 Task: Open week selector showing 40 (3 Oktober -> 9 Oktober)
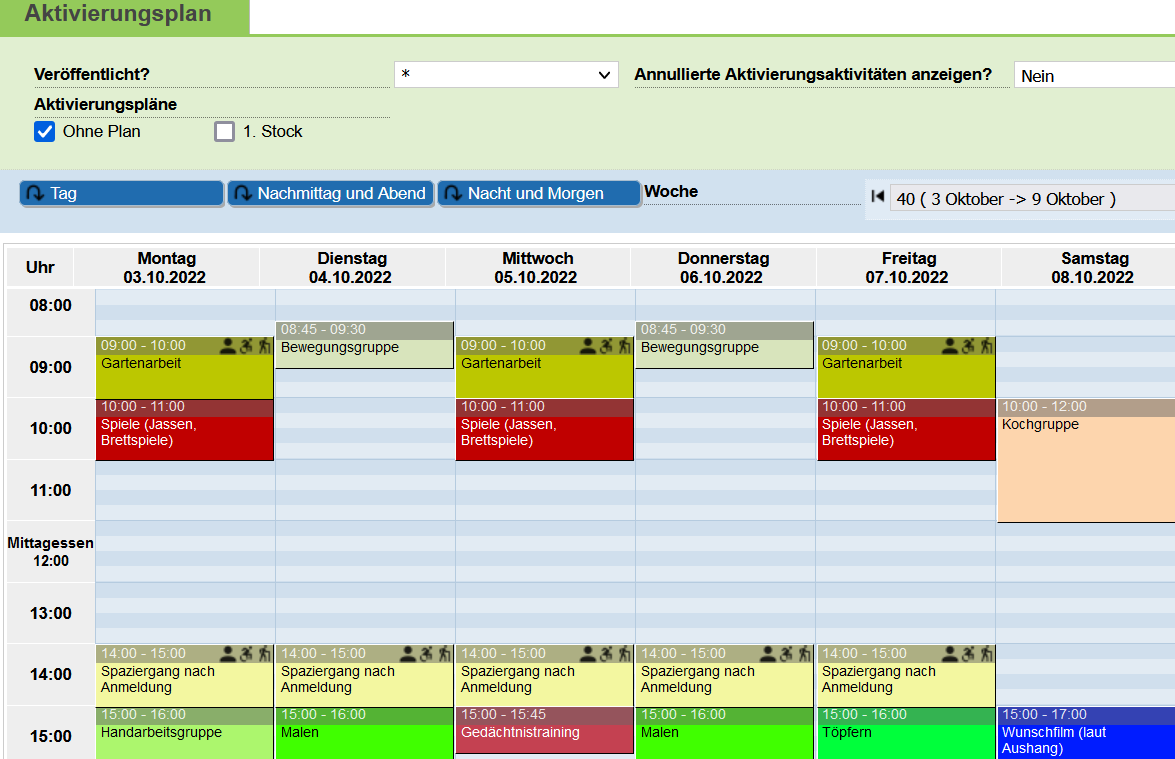[x=1032, y=199]
